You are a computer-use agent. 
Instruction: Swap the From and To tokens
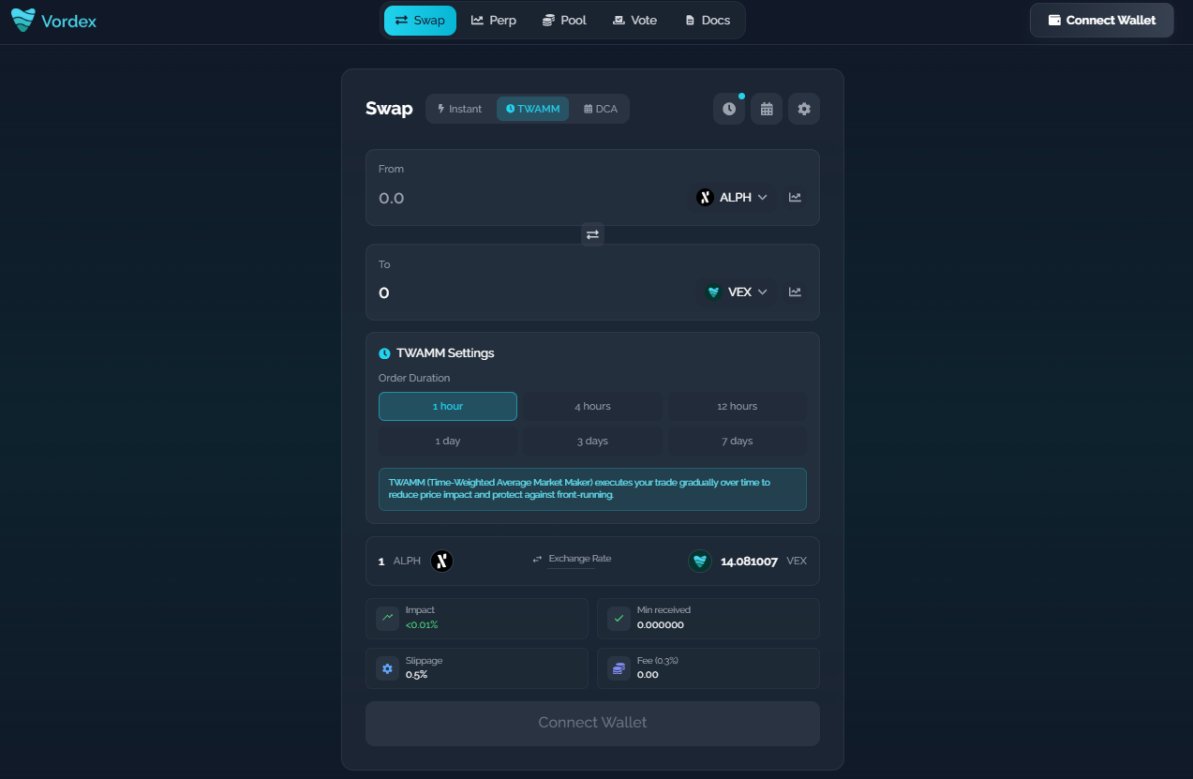coord(593,234)
